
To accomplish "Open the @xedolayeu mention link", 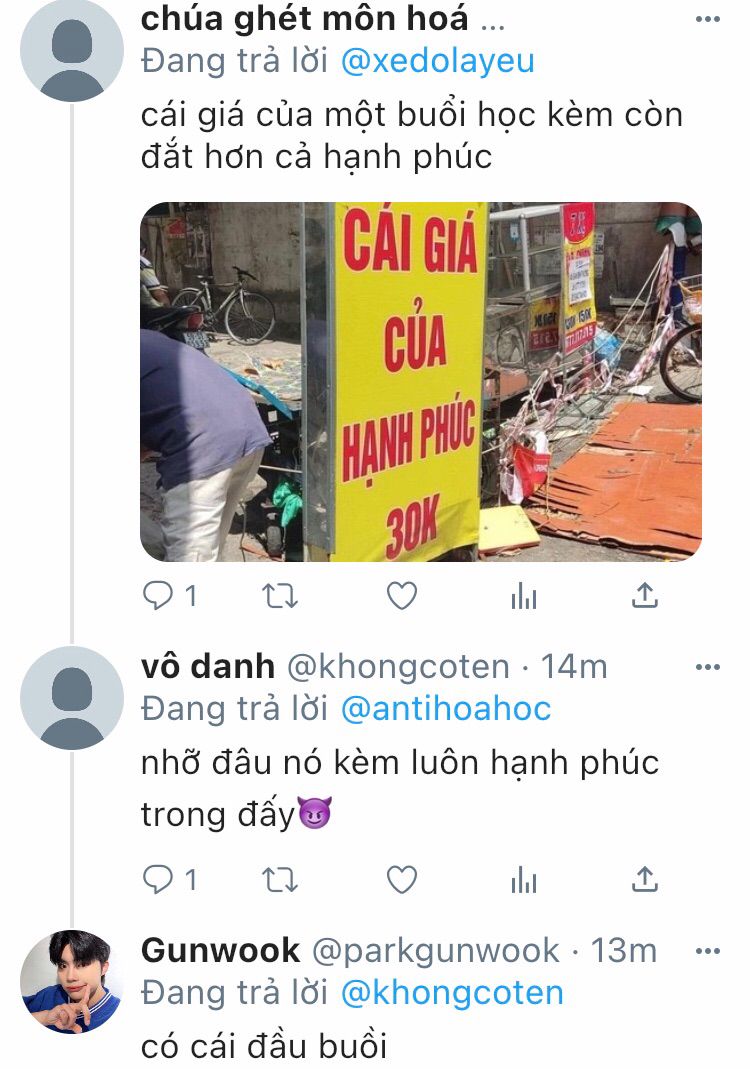I will pyautogui.click(x=437, y=61).
